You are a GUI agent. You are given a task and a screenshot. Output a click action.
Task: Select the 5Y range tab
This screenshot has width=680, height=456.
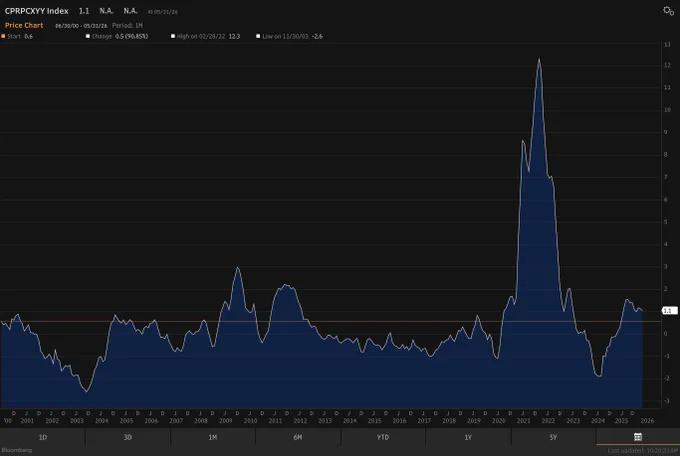tap(553, 437)
